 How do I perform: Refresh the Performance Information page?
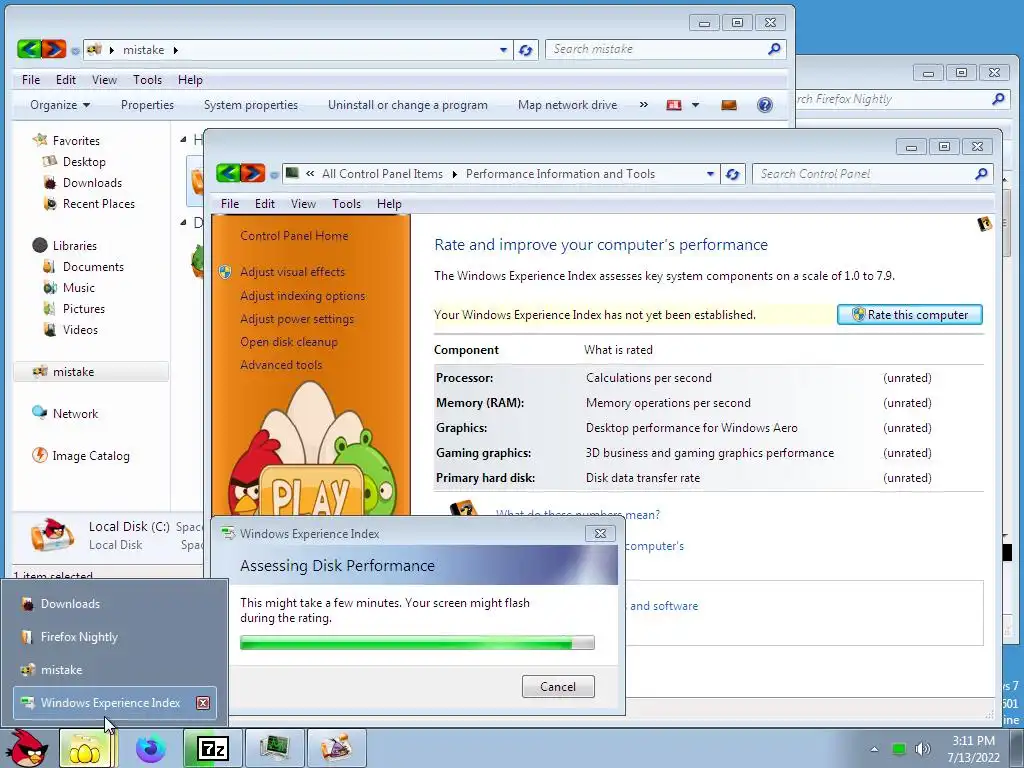coord(733,174)
